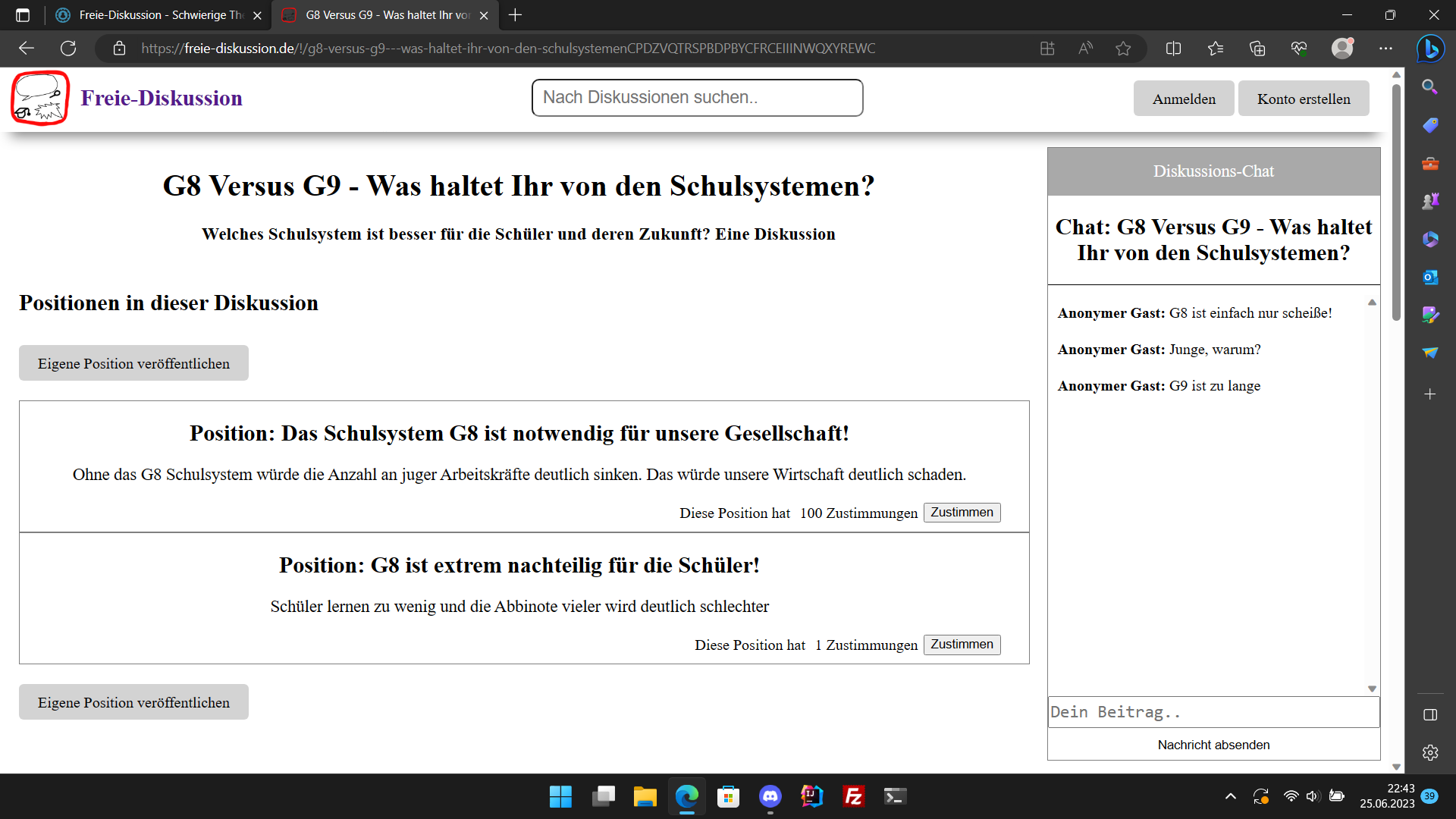Click the Anmelden button
The image size is (1456, 819).
[1183, 99]
